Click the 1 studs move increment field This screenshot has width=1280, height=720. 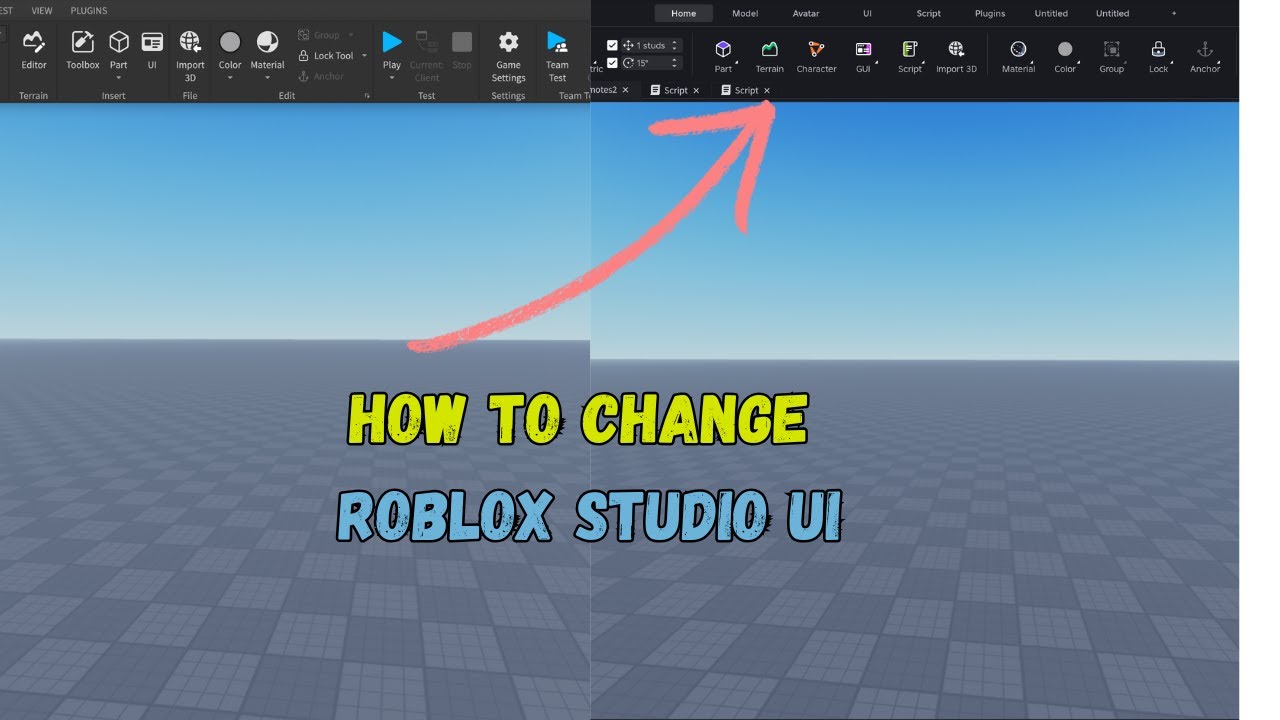click(x=651, y=45)
